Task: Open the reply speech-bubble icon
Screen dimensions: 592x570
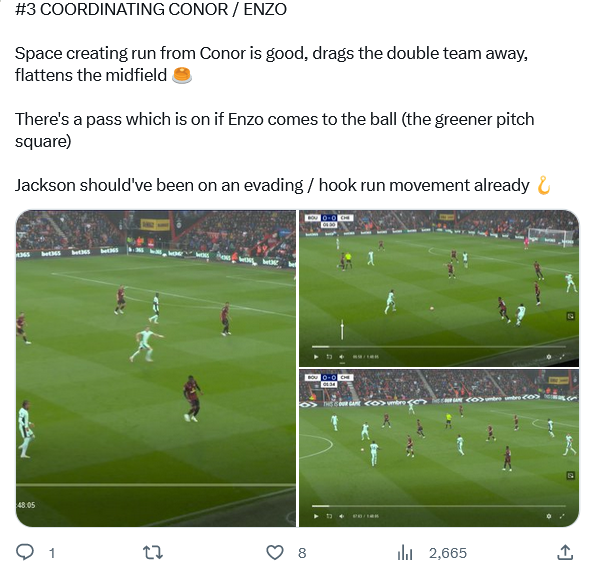Action: pos(25,553)
